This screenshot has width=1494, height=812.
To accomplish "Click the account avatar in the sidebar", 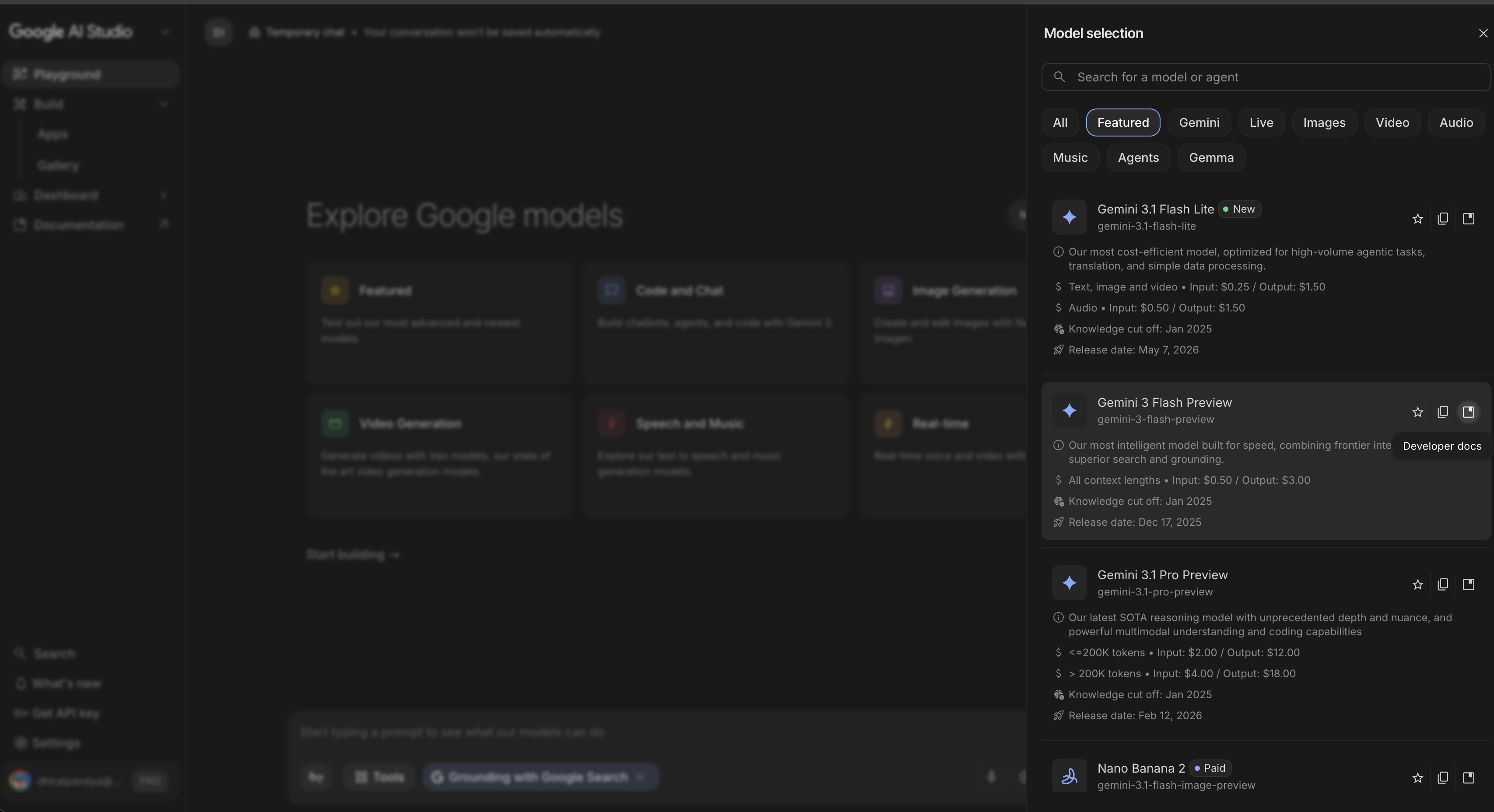I will (x=20, y=780).
